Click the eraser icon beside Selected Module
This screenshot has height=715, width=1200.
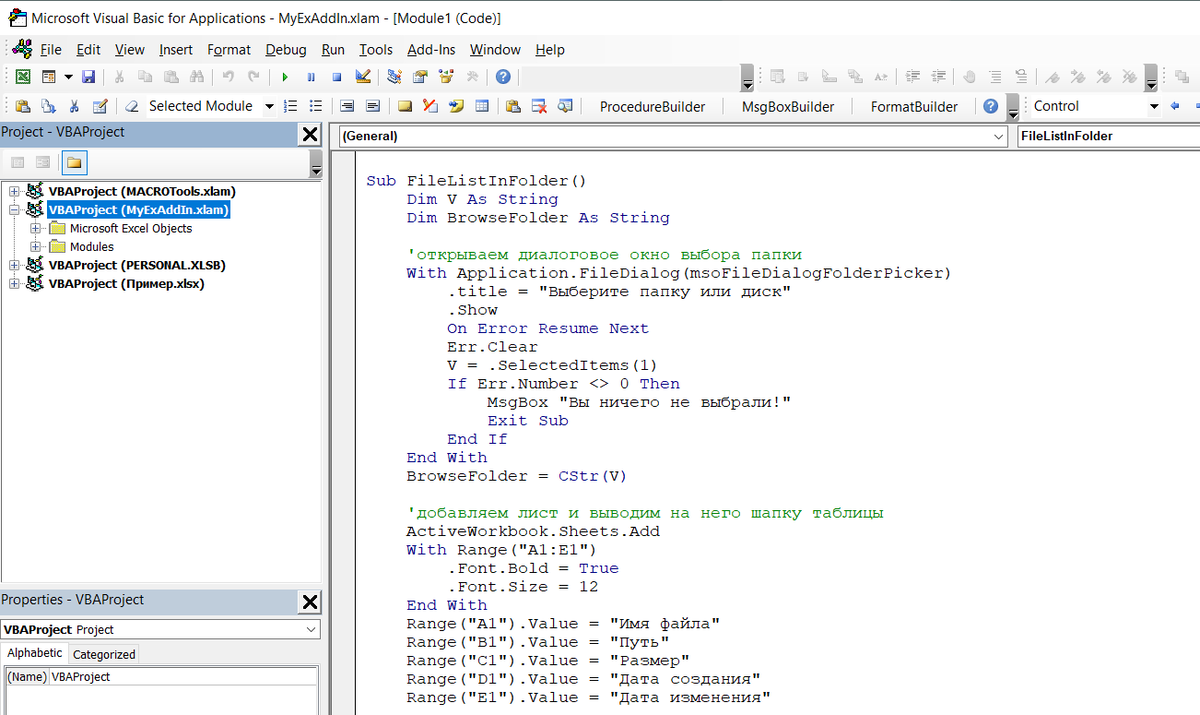pyautogui.click(x=132, y=106)
